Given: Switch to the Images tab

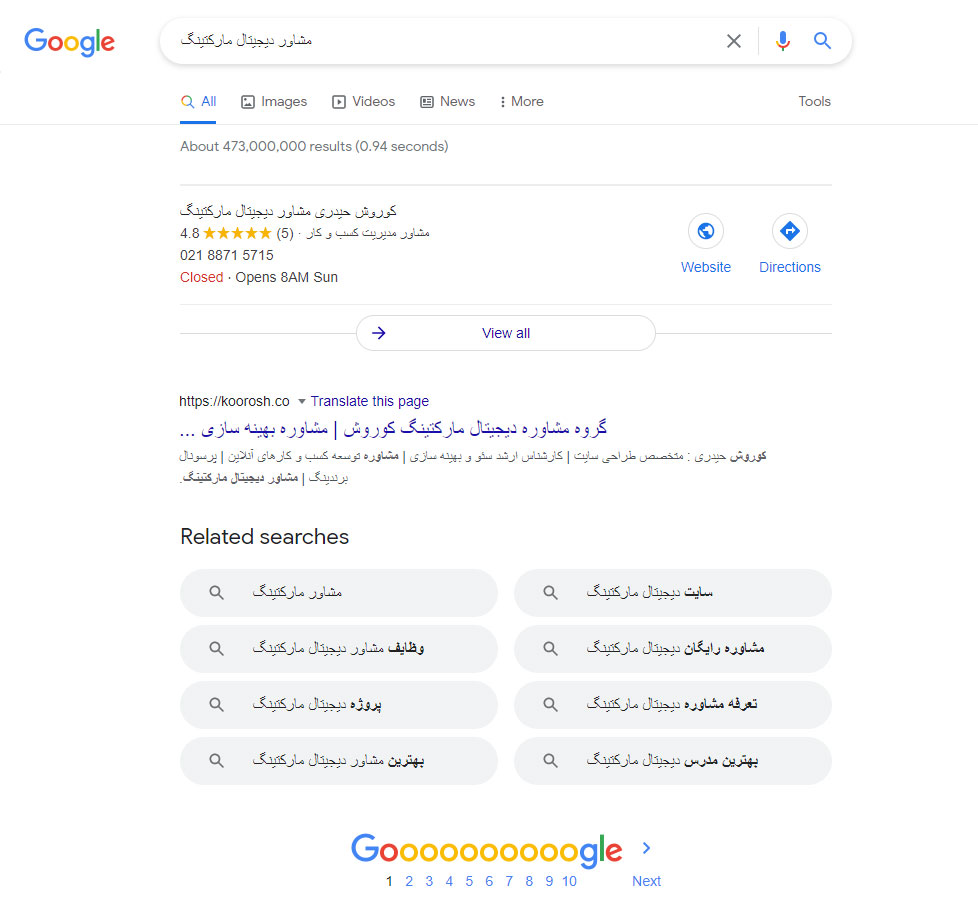Looking at the screenshot, I should coord(274,101).
